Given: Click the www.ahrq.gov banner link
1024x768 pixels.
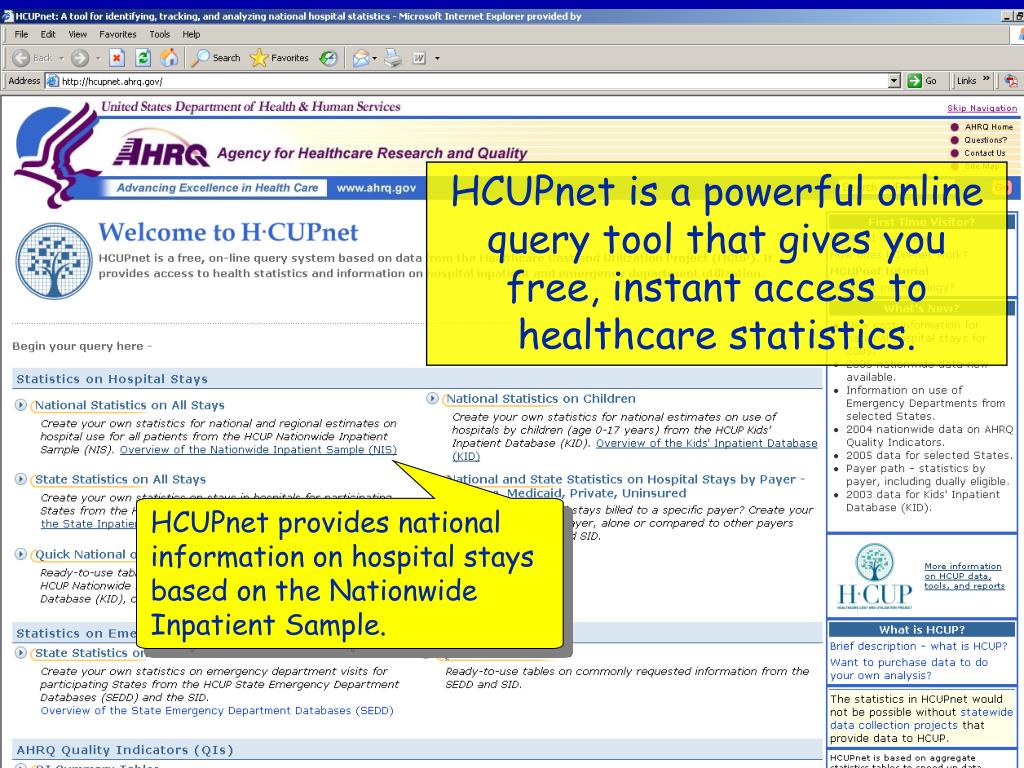Looking at the screenshot, I should (376, 188).
